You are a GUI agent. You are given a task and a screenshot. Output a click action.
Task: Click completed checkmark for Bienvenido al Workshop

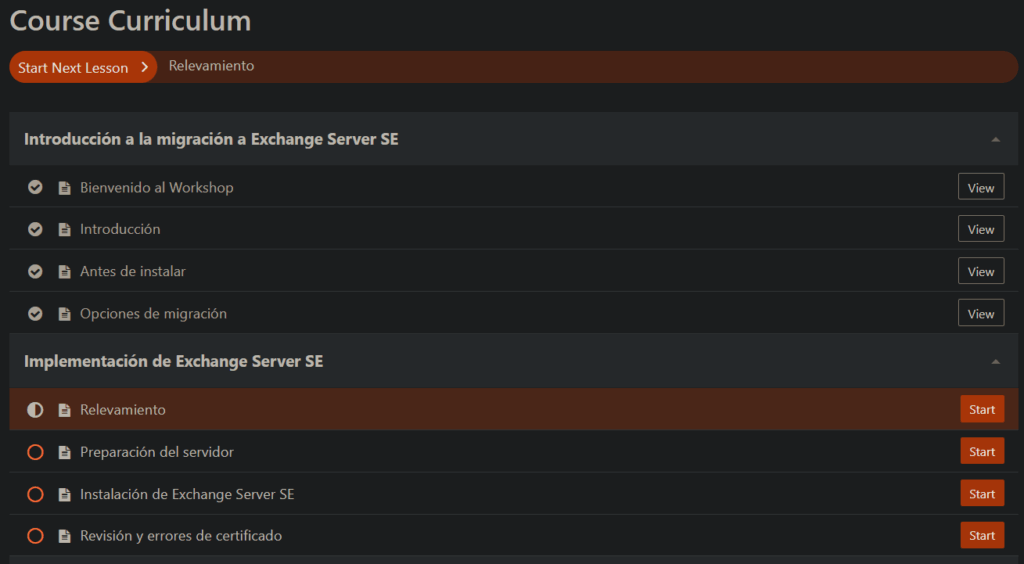pos(35,187)
